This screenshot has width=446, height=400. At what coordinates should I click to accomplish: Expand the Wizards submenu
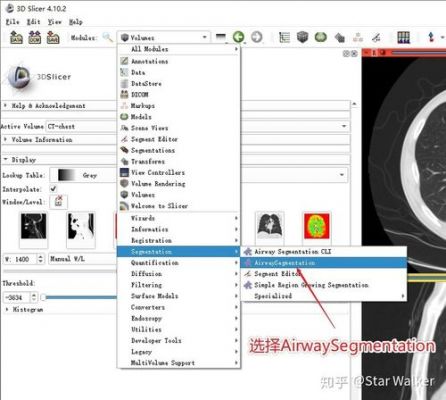pos(179,218)
